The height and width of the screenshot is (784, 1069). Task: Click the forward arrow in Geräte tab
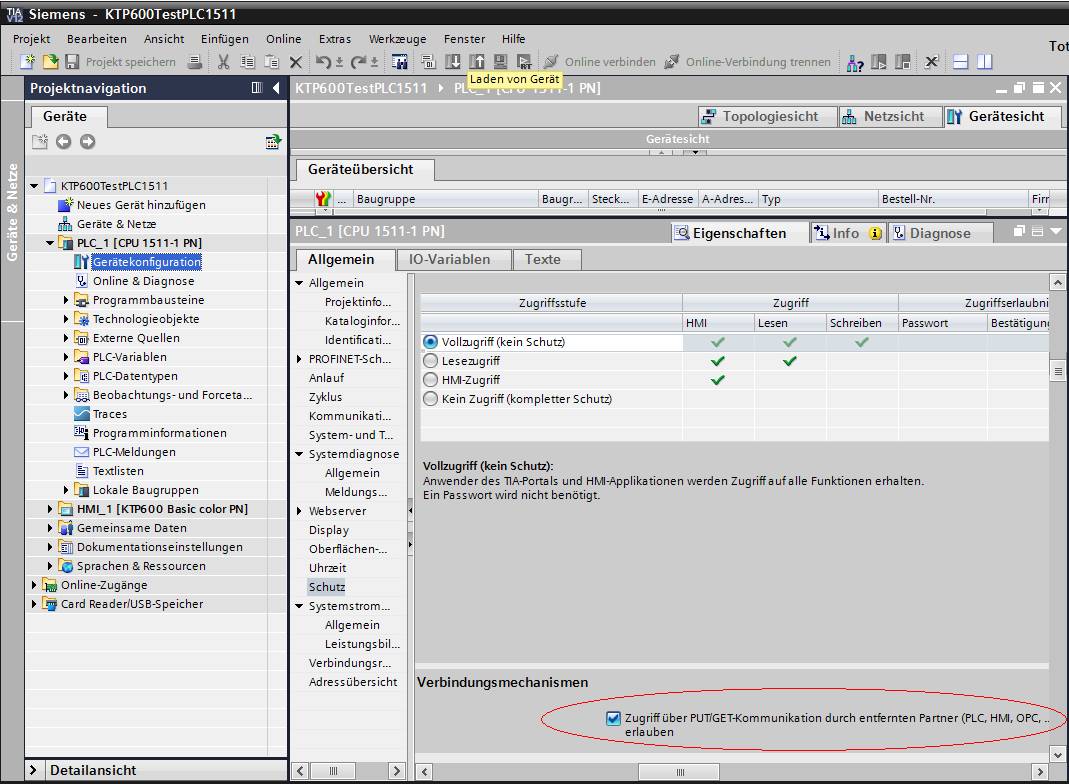(x=88, y=142)
